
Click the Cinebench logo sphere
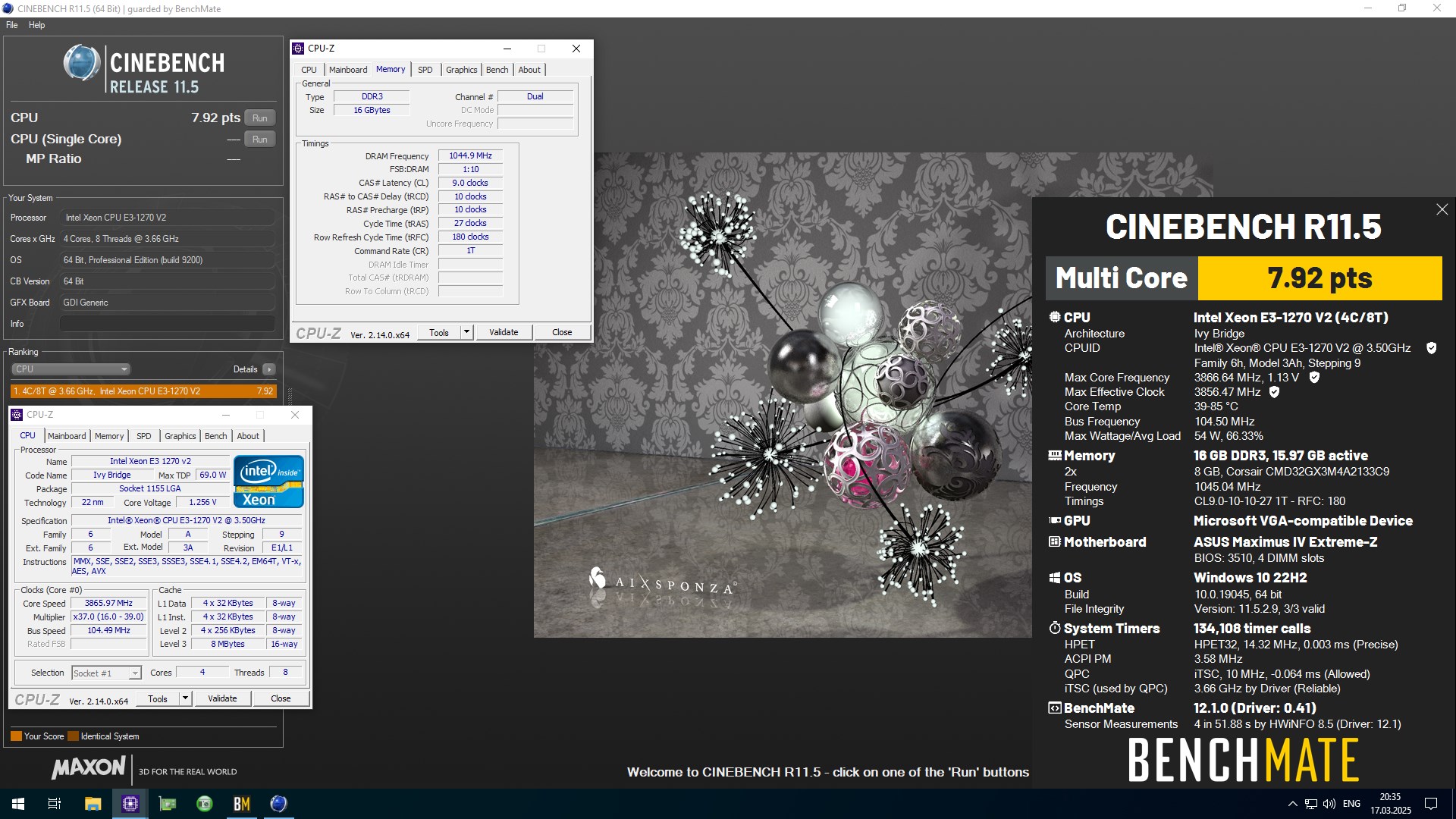81,63
